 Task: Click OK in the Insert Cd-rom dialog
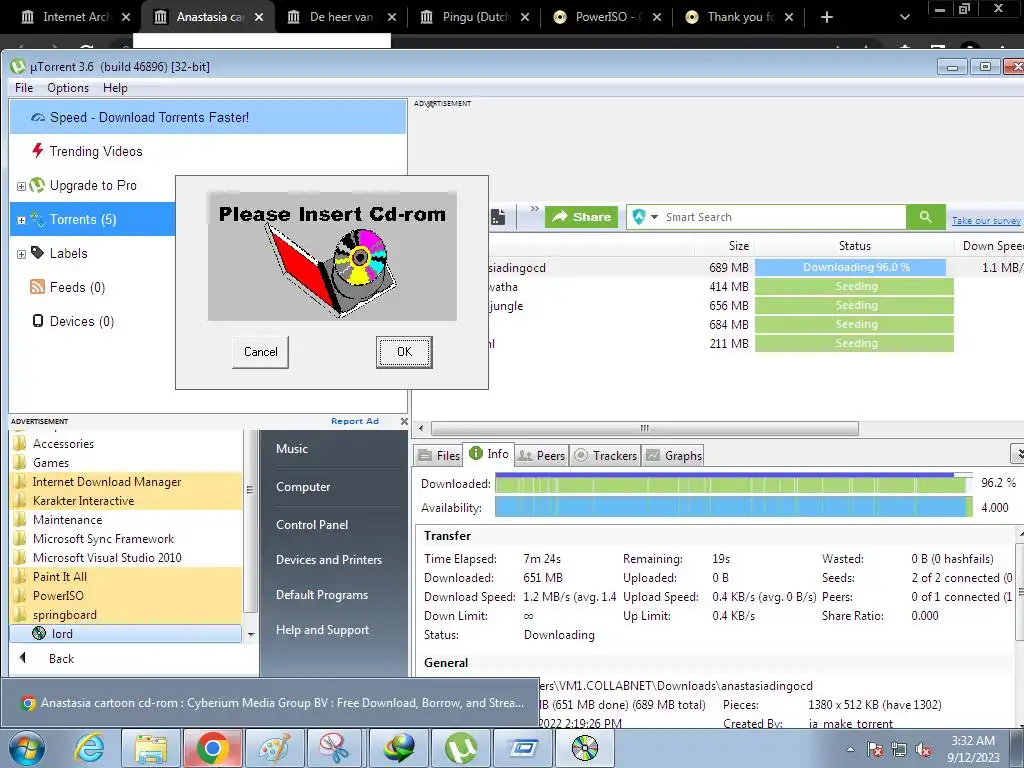404,352
